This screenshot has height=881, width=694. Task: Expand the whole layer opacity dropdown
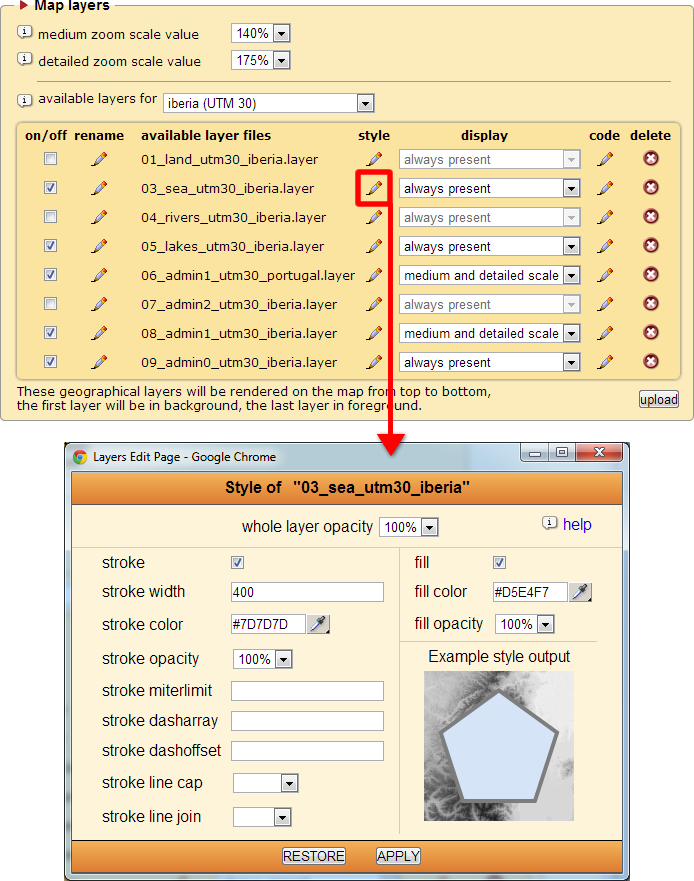(x=409, y=527)
